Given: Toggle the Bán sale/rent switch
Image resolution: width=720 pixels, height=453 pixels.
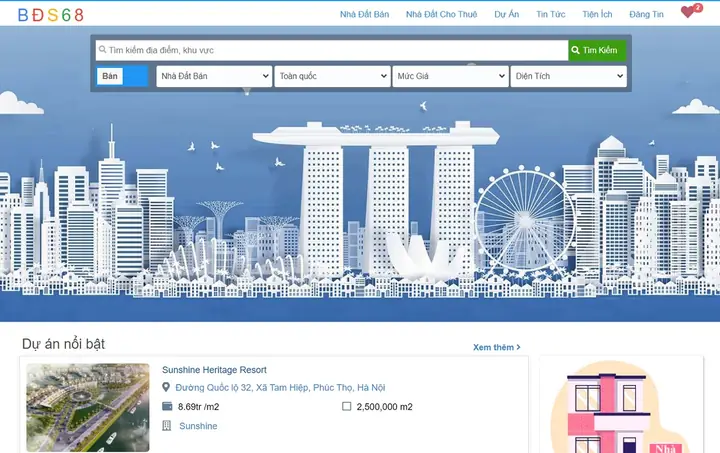Looking at the screenshot, I should (122, 76).
